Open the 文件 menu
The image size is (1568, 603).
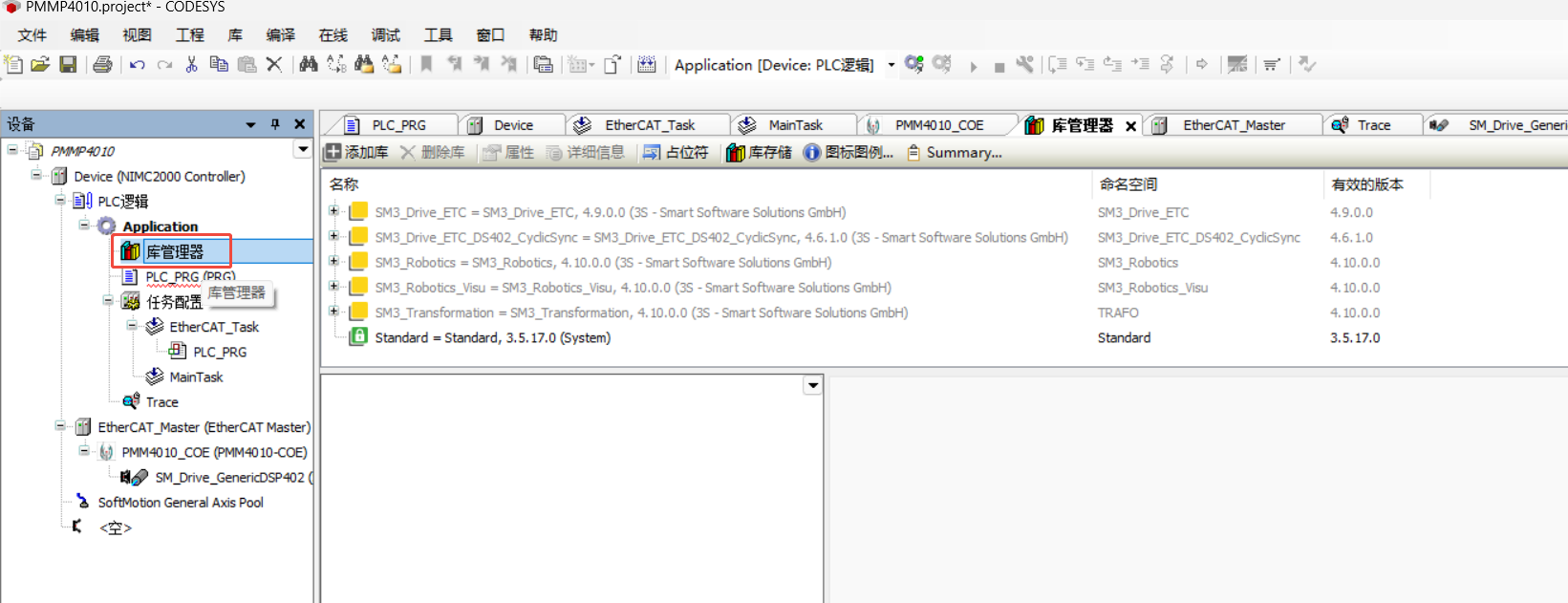click(32, 35)
